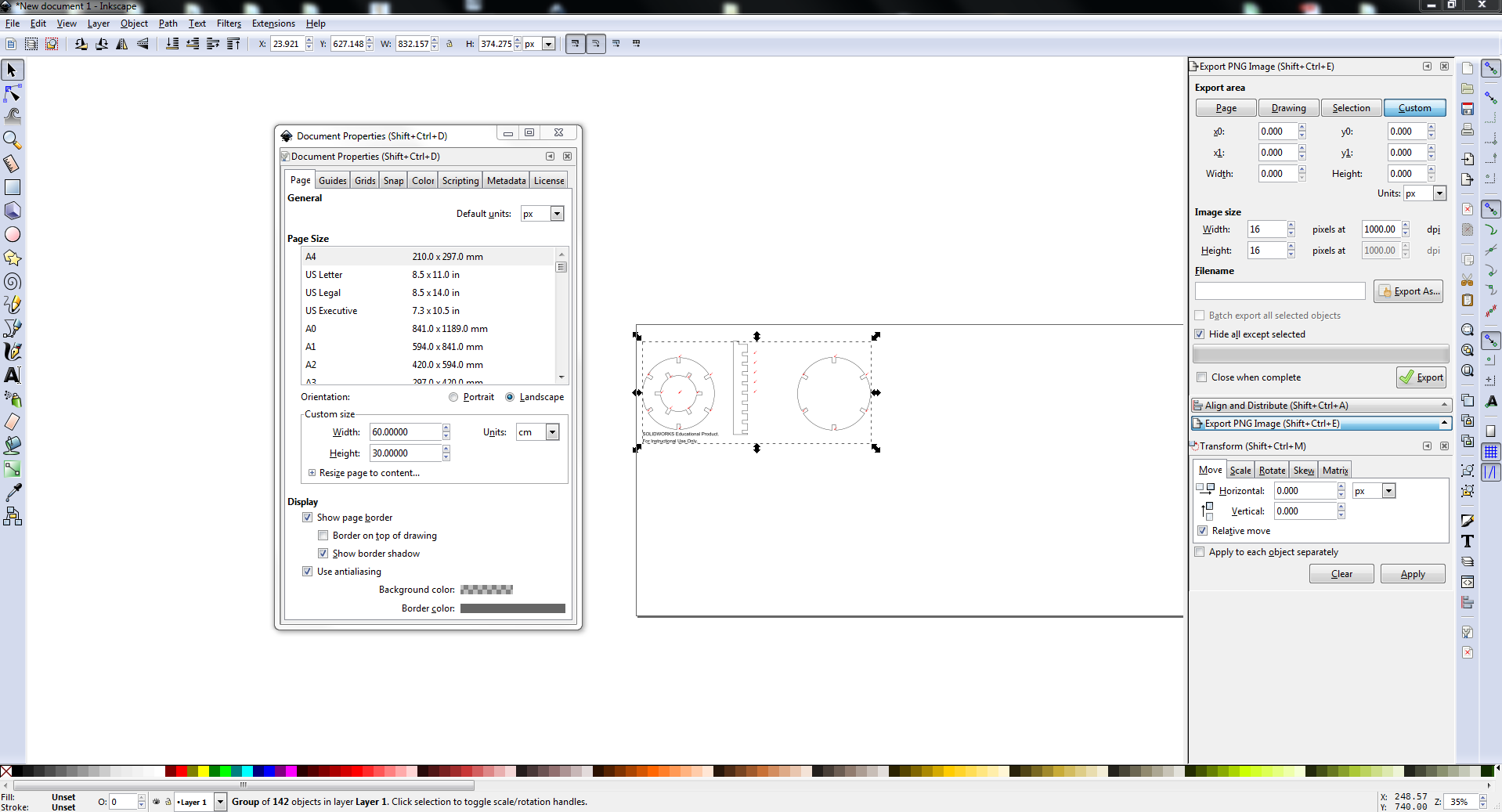Enable Close when complete
The height and width of the screenshot is (812, 1502).
tap(1202, 377)
